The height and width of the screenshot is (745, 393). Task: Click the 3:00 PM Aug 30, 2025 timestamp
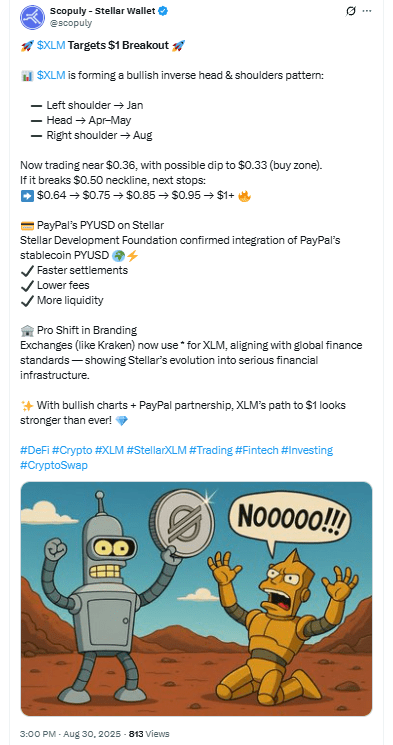(72, 734)
